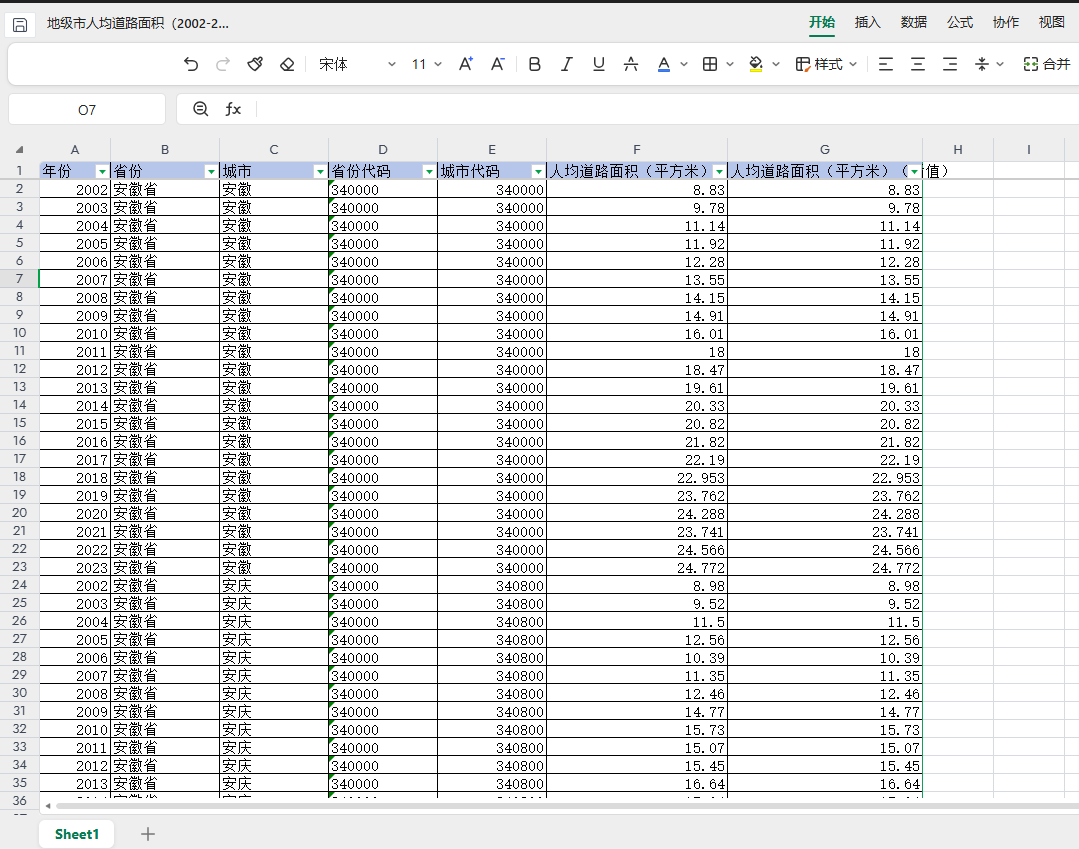Open the 年份 column filter dropdown
The image size is (1079, 849).
tap(101, 171)
